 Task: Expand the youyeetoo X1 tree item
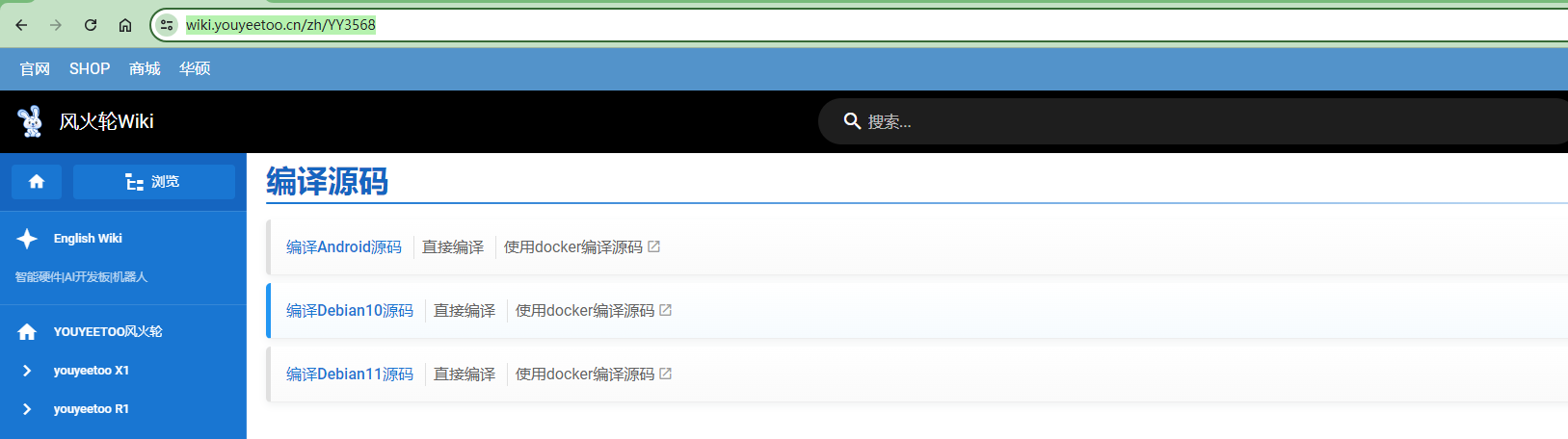click(27, 371)
